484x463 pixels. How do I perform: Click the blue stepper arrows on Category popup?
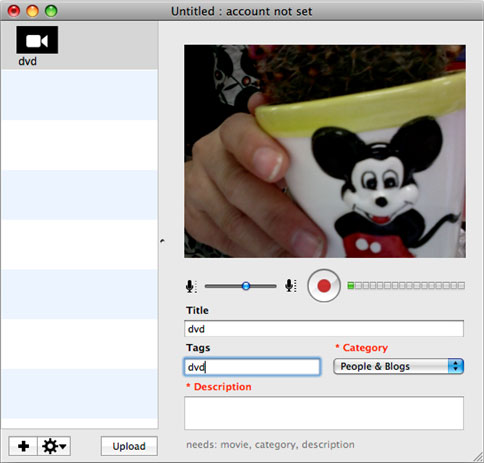pyautogui.click(x=456, y=366)
